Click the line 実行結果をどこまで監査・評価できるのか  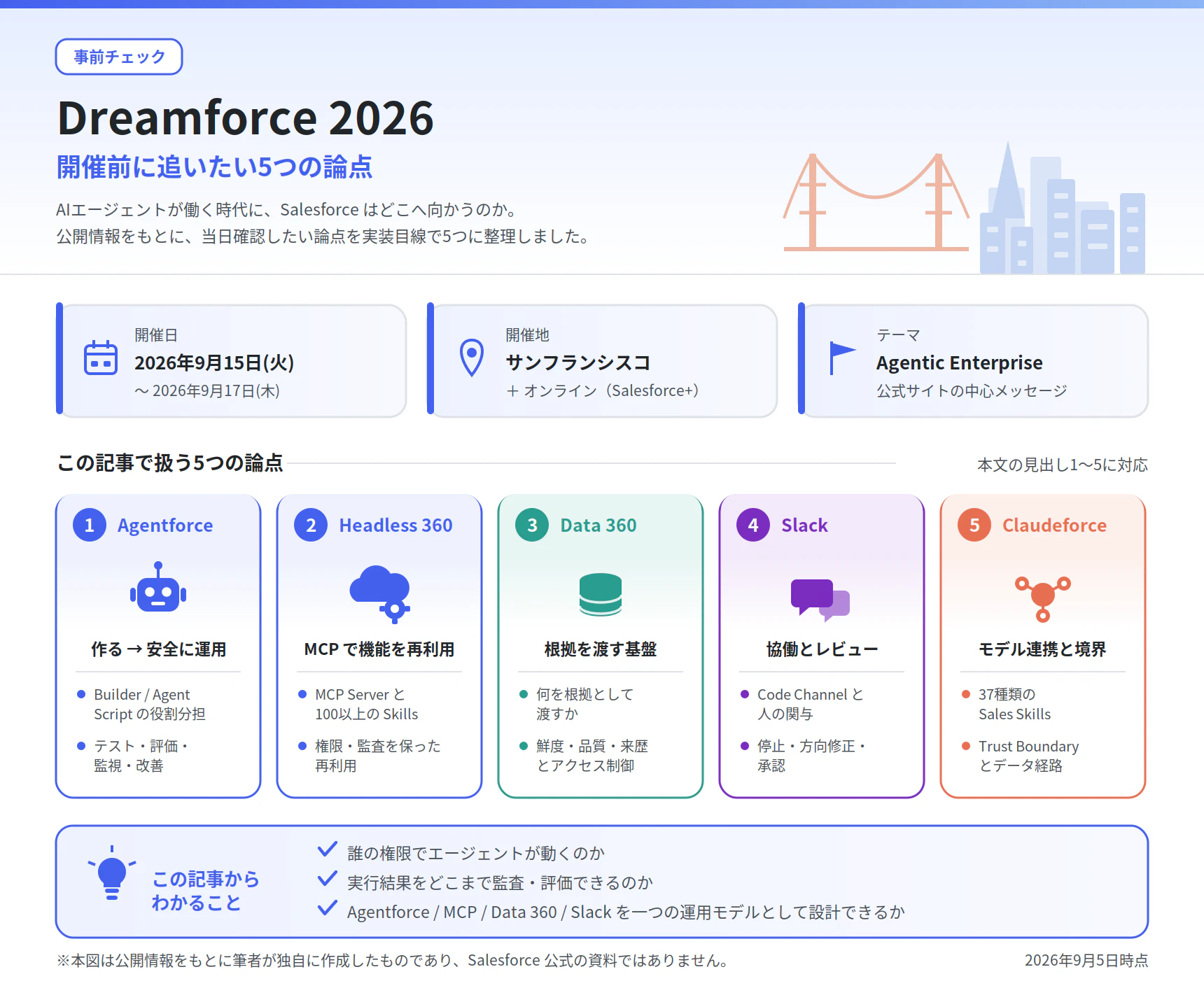click(500, 882)
